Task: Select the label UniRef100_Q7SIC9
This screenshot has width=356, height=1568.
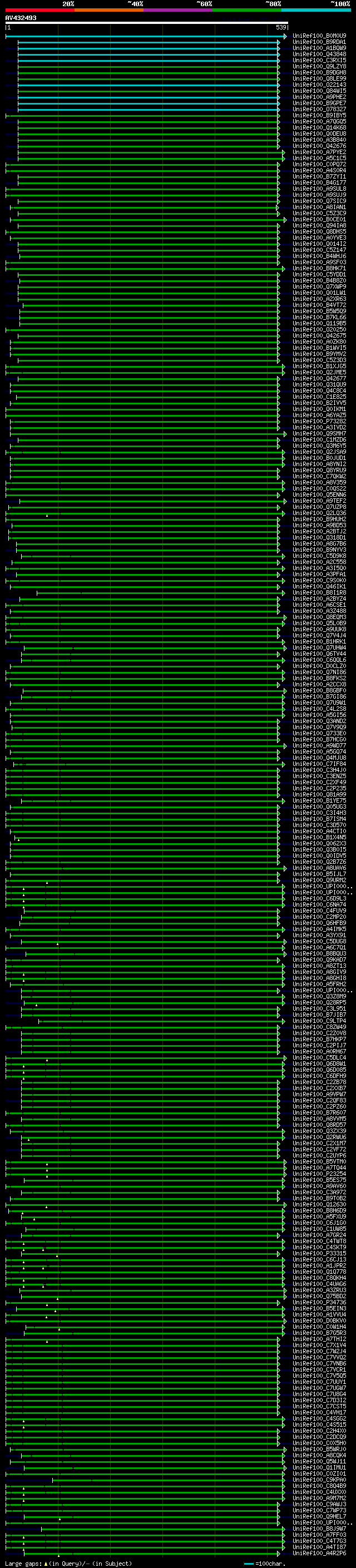Action: click(x=319, y=201)
